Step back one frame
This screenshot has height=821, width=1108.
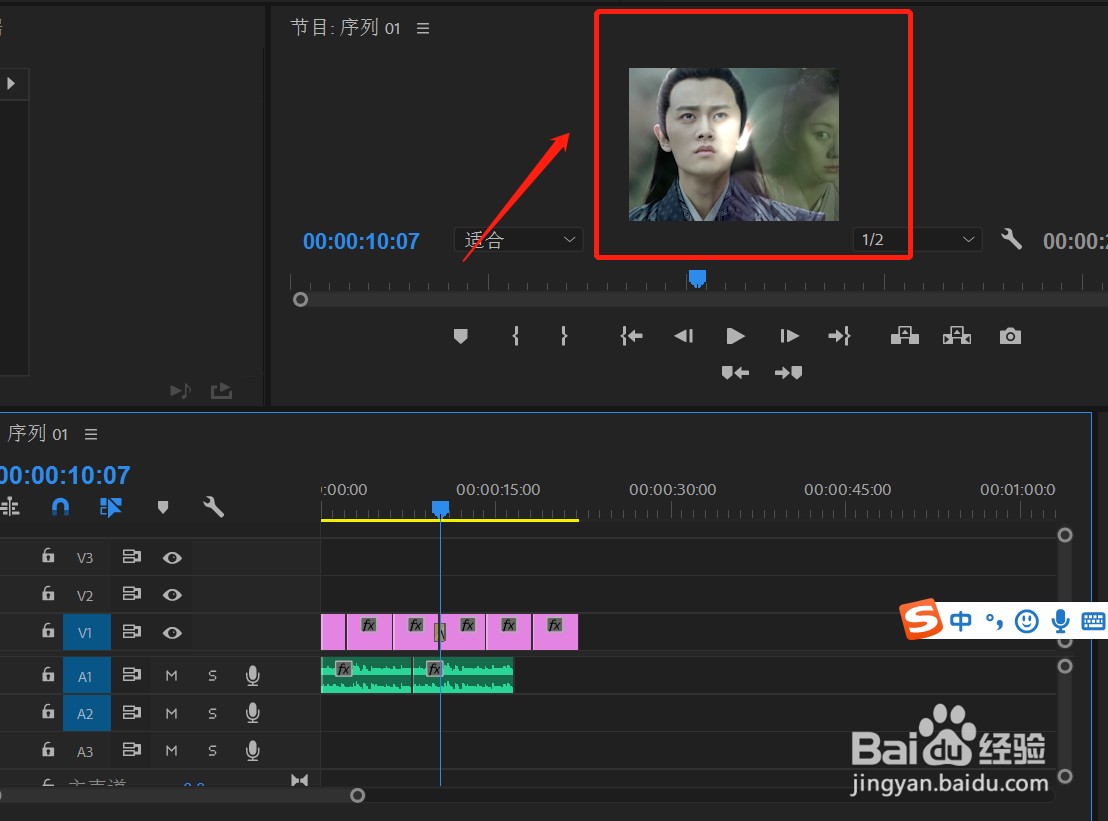click(x=683, y=336)
